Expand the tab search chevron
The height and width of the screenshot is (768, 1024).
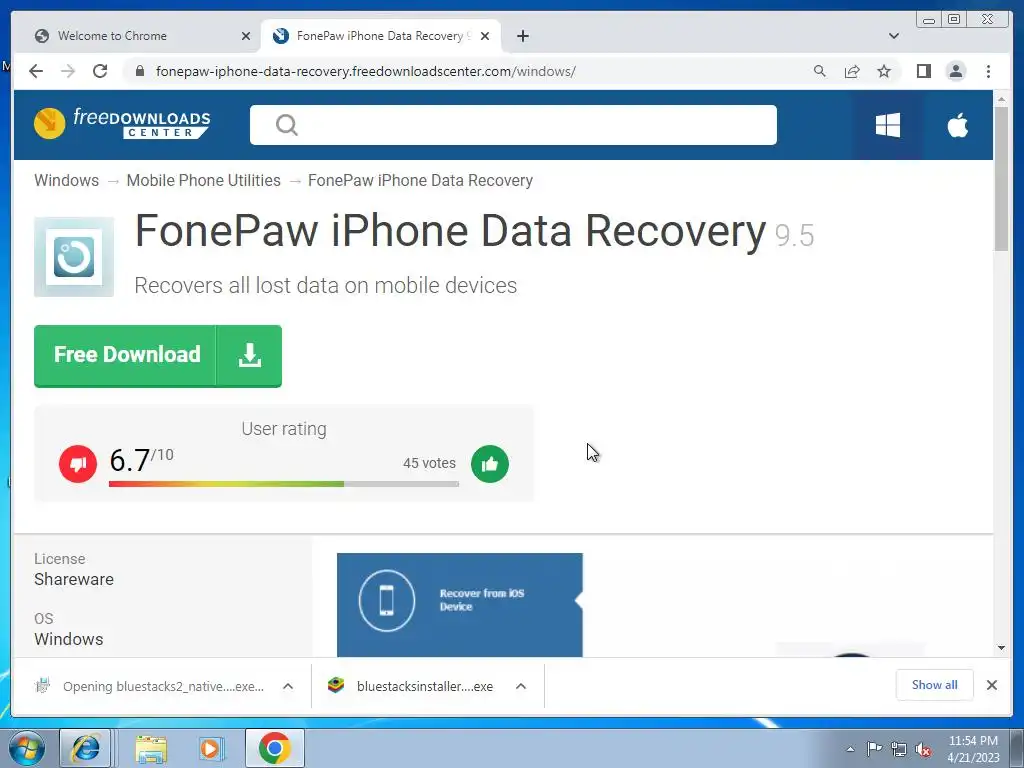pyautogui.click(x=894, y=36)
